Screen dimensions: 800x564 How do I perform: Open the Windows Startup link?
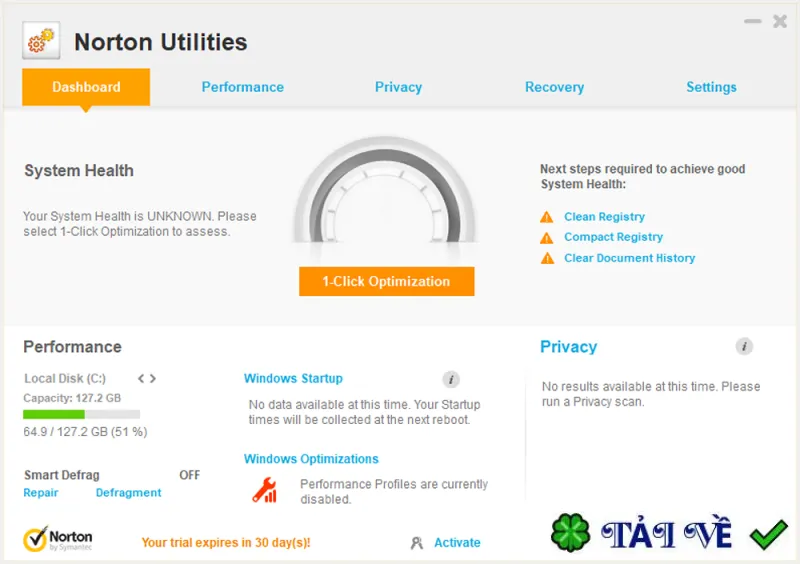coord(293,379)
